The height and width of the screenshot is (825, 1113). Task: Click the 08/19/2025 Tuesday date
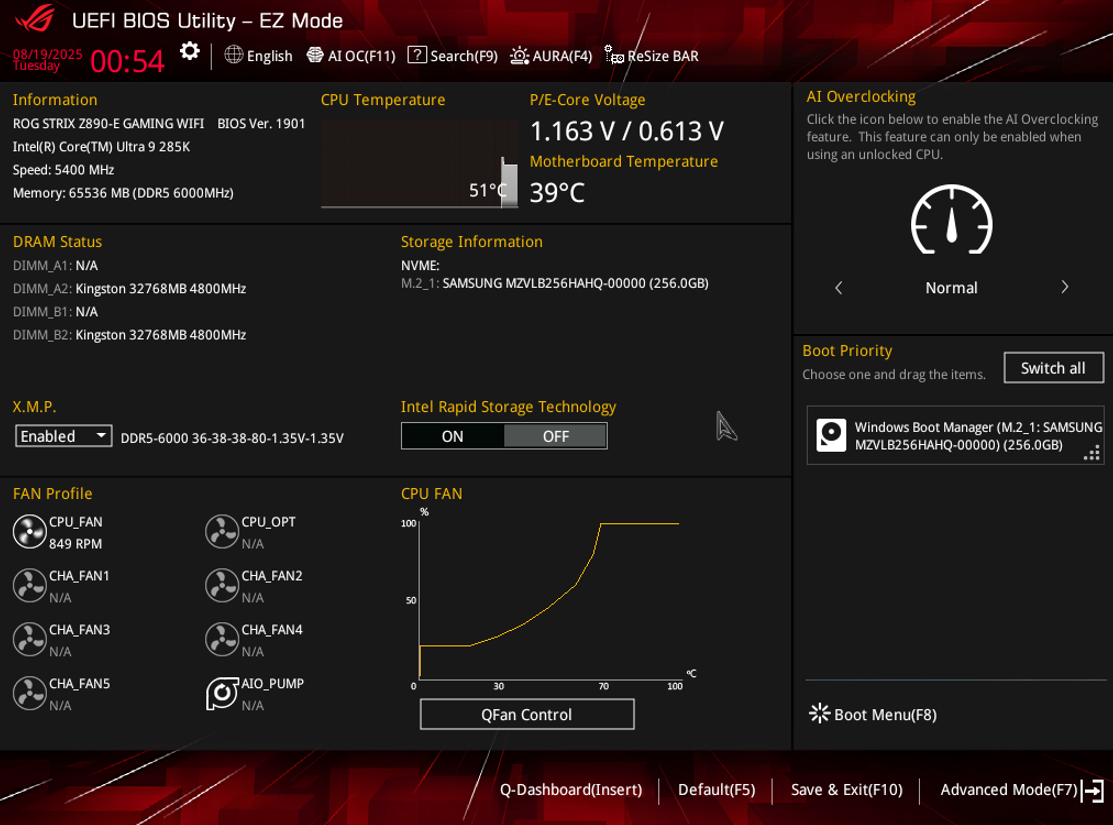tap(48, 60)
